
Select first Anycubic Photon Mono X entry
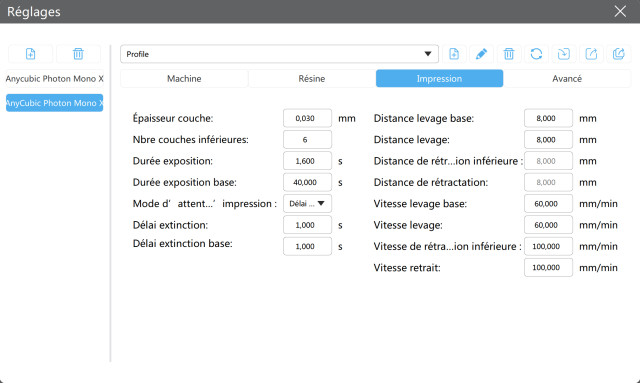pyautogui.click(x=54, y=78)
